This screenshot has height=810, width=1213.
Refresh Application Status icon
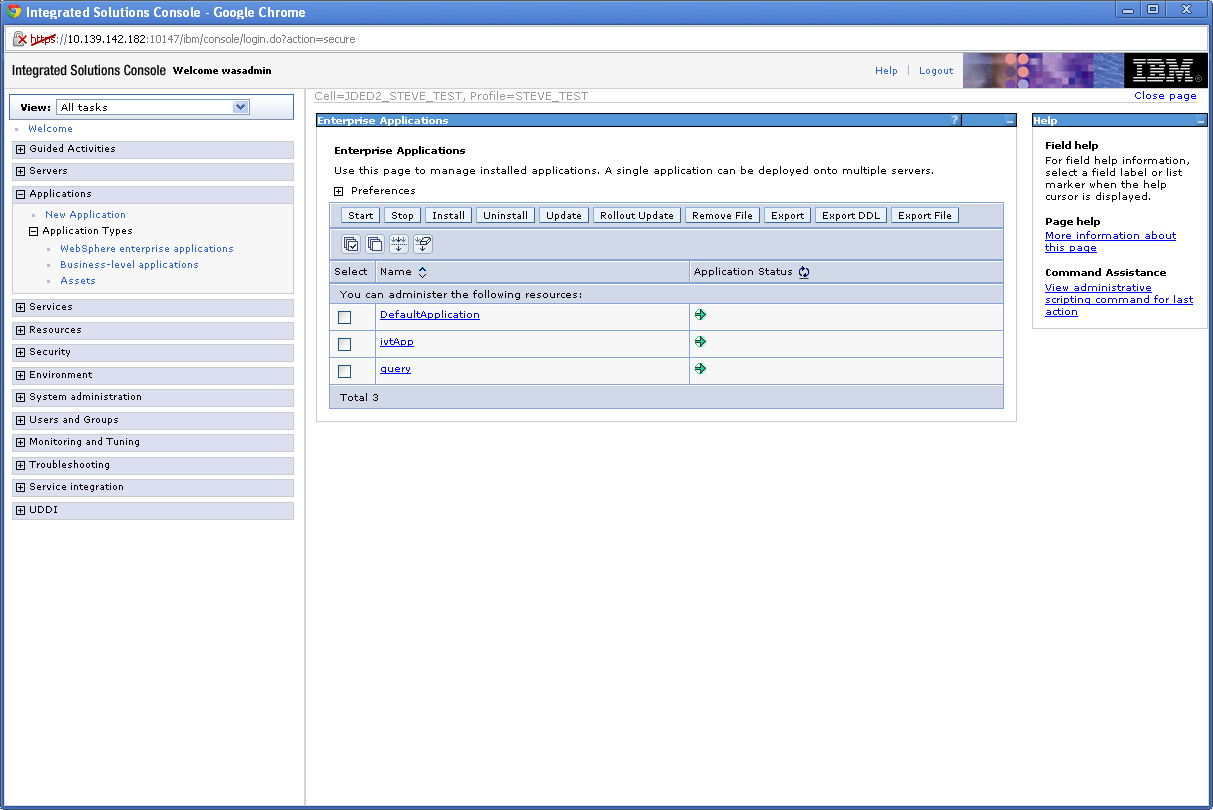tap(804, 272)
